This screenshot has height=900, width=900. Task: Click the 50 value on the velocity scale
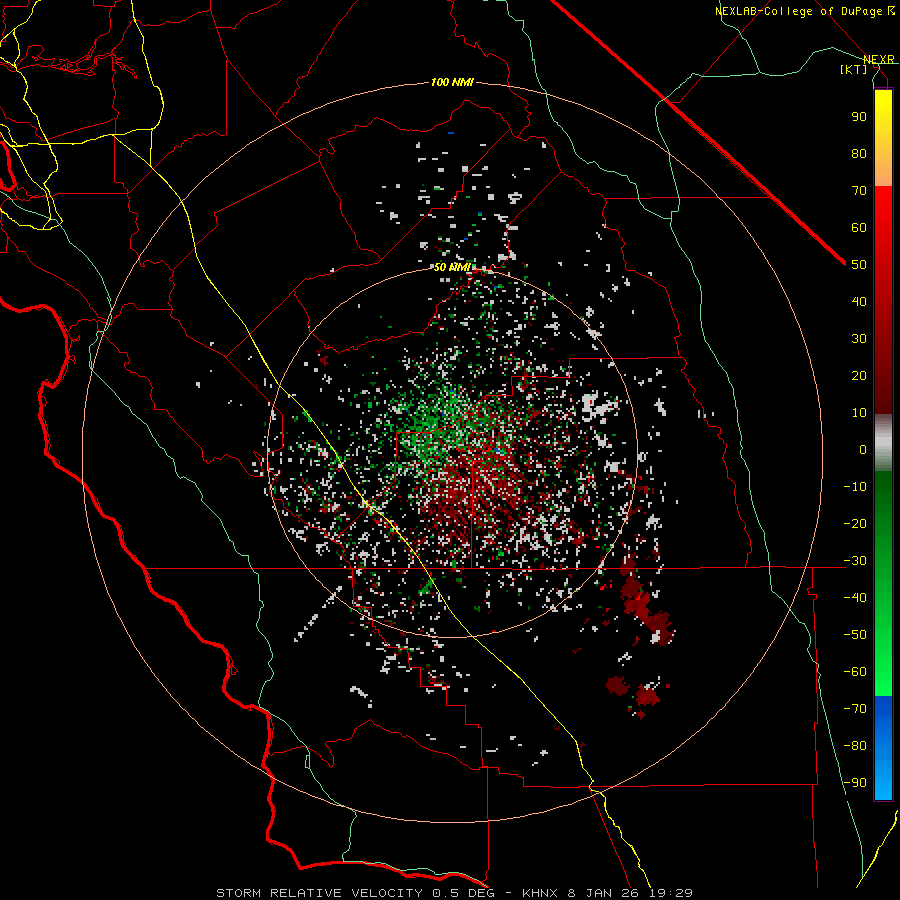pos(859,265)
